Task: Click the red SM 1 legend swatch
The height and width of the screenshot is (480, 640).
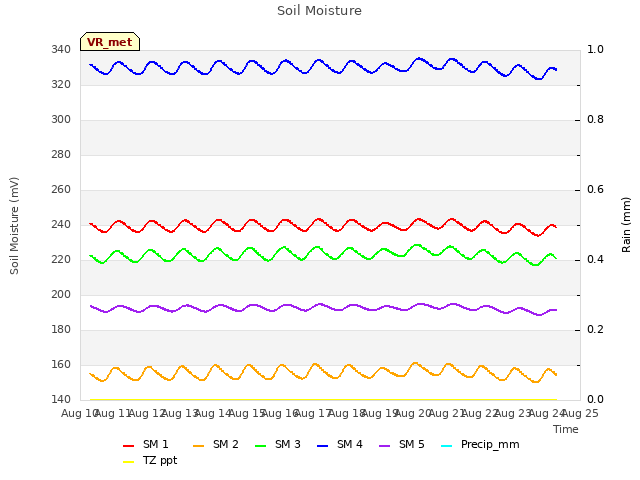Action: tap(129, 446)
